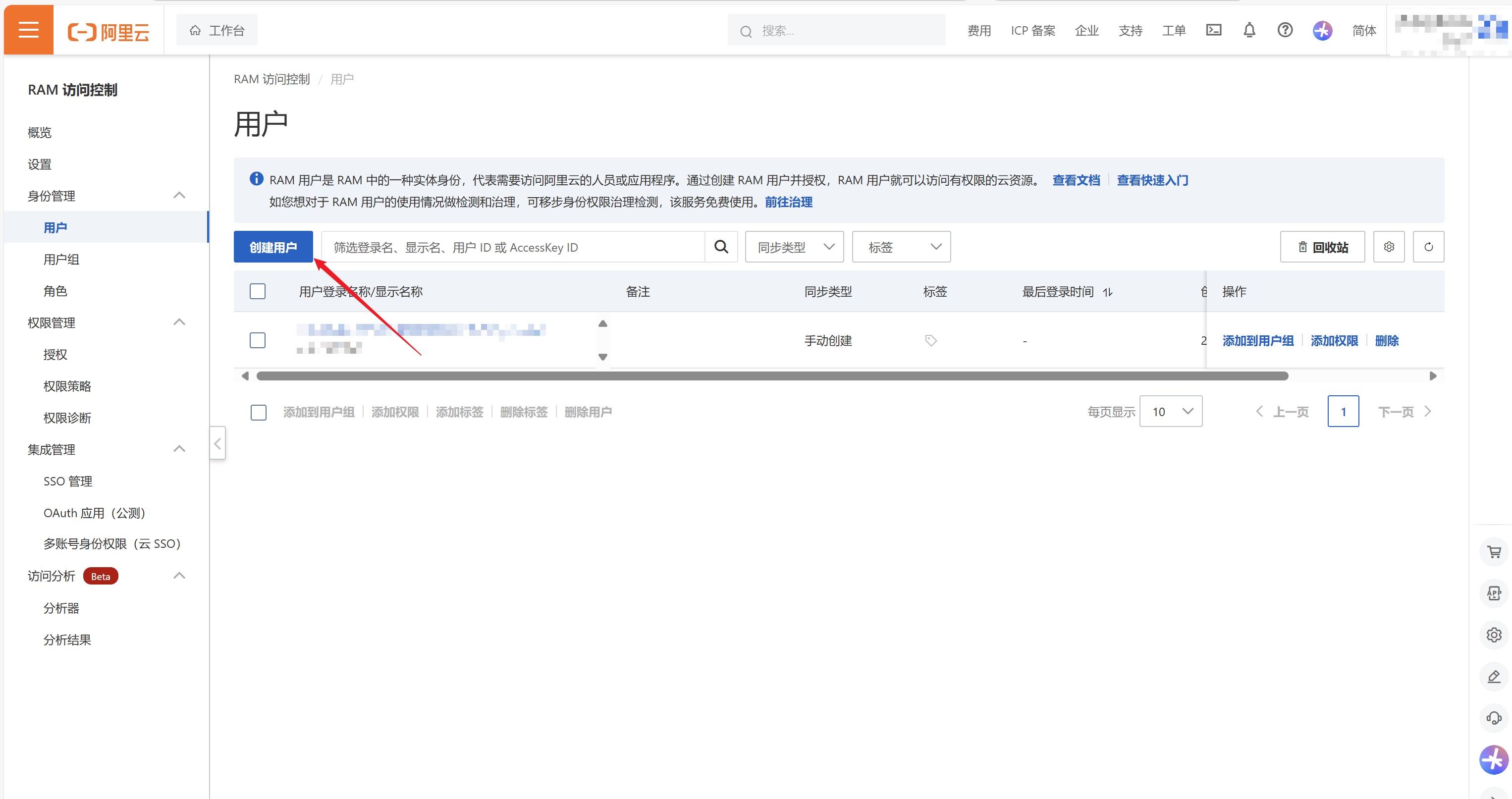Open the 标签 filter dropdown
Screen dimensions: 1512x799
(x=901, y=247)
